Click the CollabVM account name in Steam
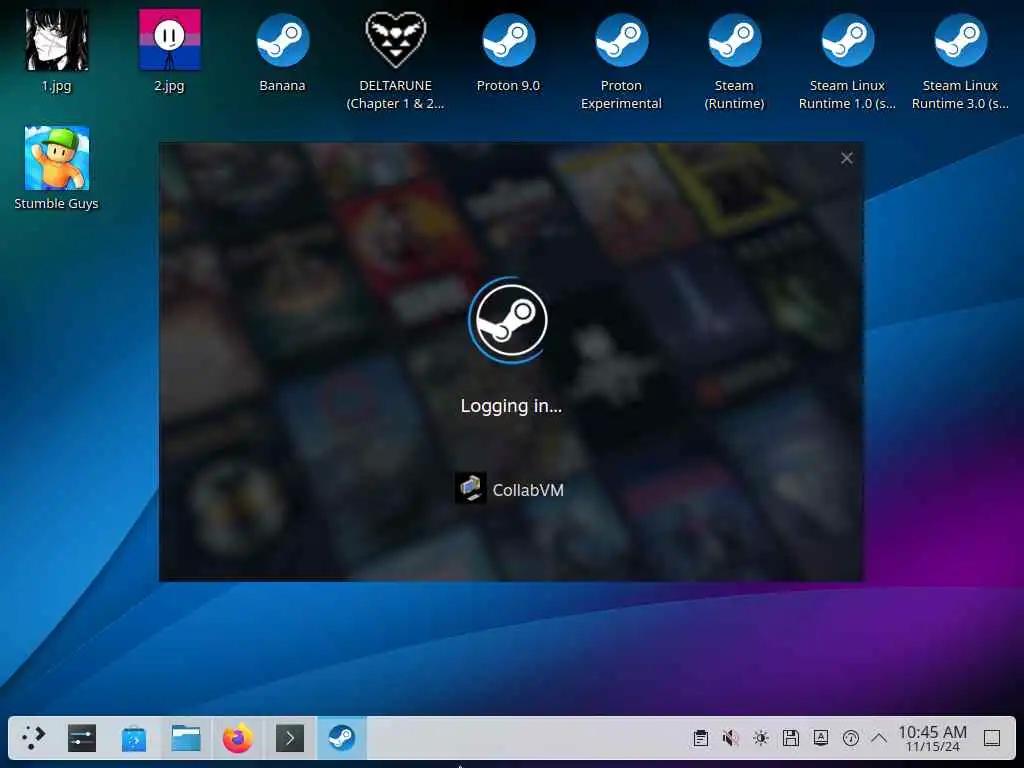The image size is (1024, 768). point(528,490)
